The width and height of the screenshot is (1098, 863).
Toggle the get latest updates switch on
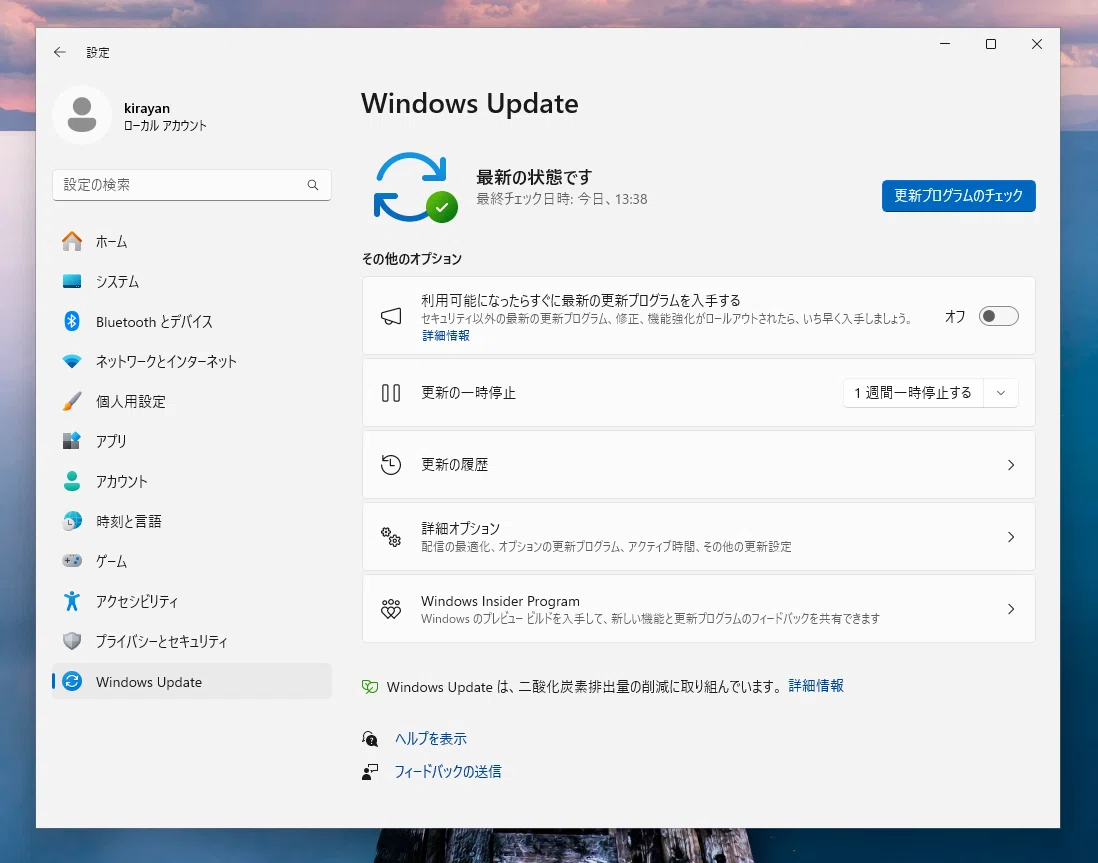(x=999, y=317)
